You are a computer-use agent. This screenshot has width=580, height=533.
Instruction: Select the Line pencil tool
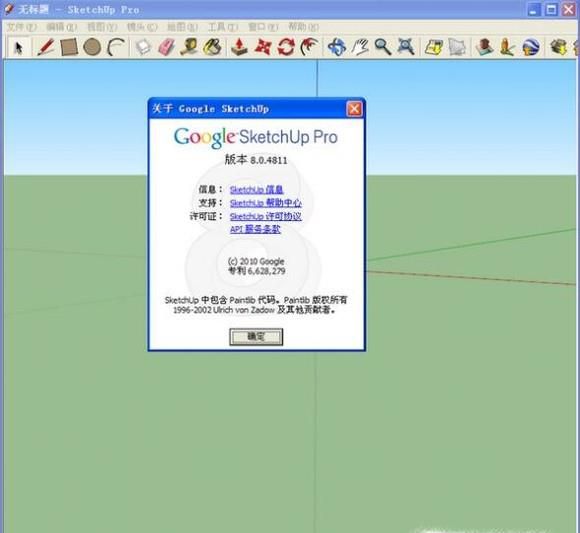tap(46, 47)
